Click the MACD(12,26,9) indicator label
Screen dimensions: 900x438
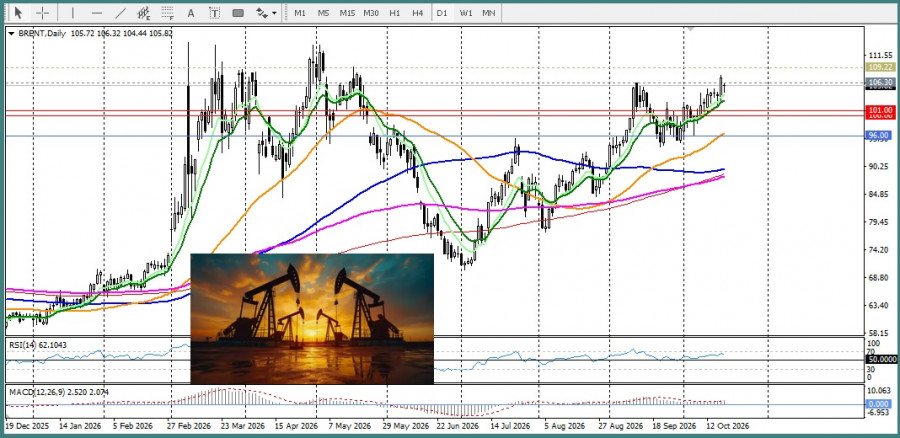click(x=59, y=392)
